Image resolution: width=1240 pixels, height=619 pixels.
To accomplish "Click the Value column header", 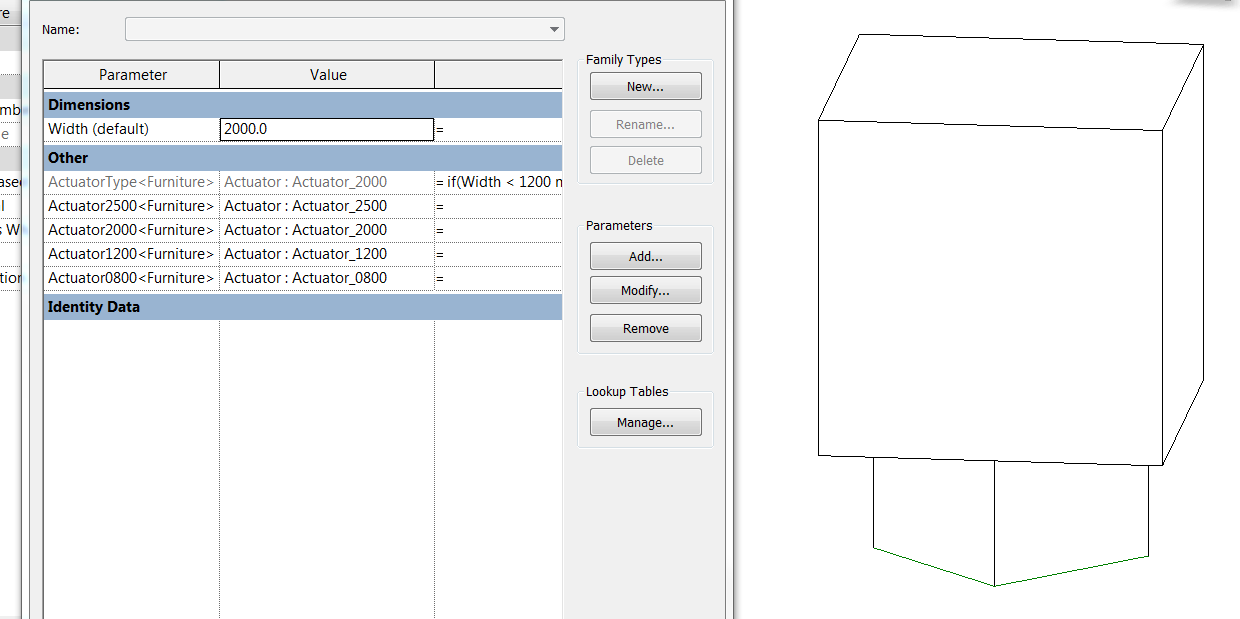I will [x=326, y=74].
